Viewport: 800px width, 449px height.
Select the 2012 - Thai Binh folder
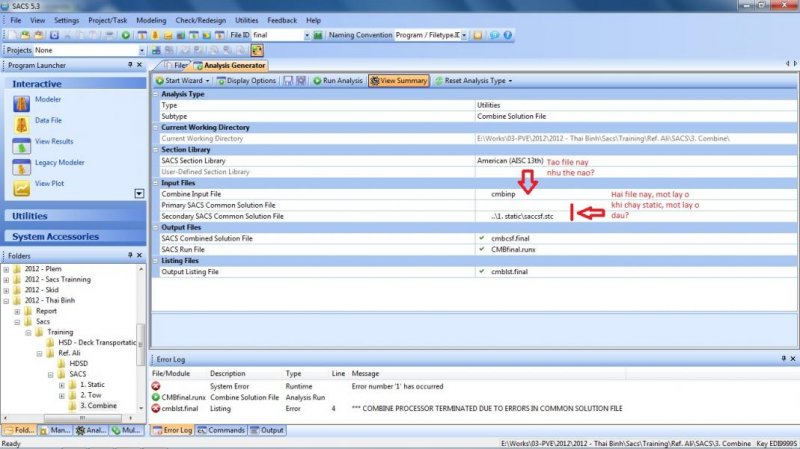pyautogui.click(x=49, y=300)
